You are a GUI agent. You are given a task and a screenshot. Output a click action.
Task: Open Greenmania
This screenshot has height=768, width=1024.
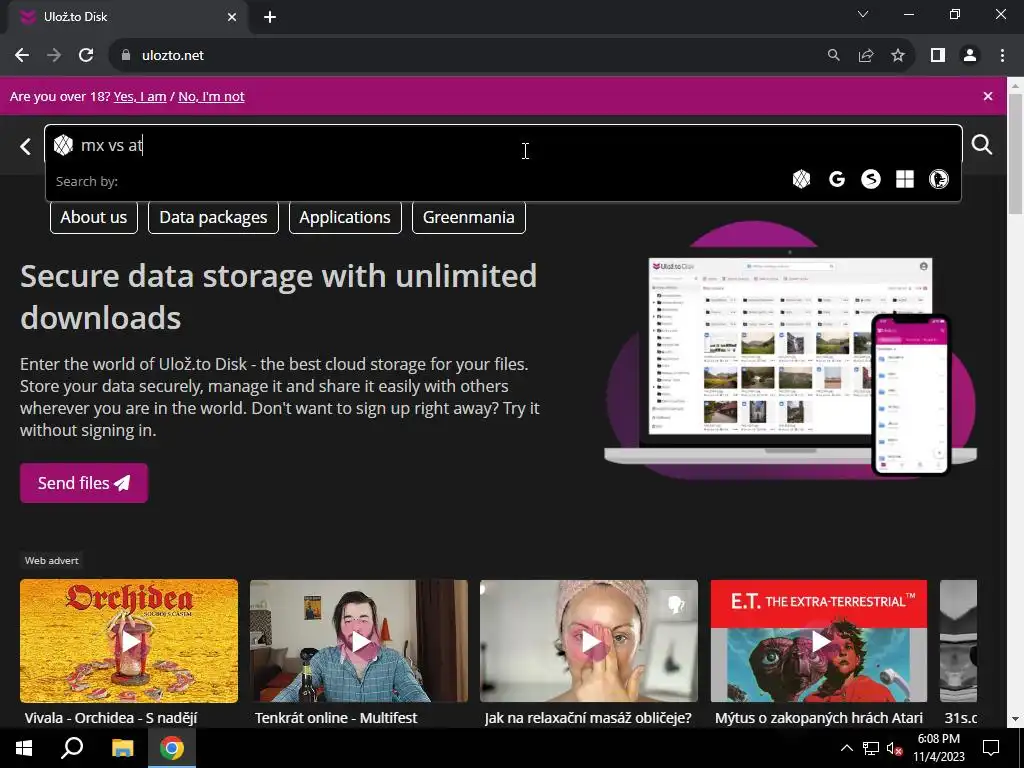tap(469, 217)
